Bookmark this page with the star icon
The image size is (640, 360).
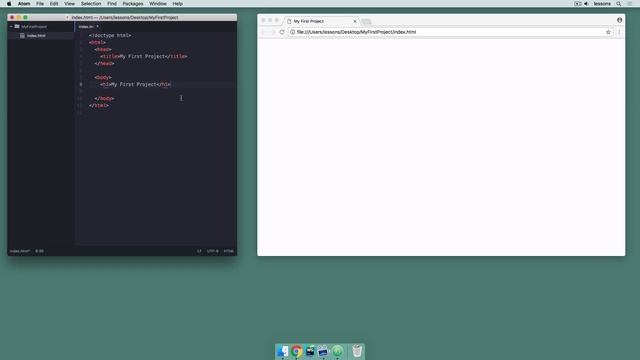click(x=608, y=32)
